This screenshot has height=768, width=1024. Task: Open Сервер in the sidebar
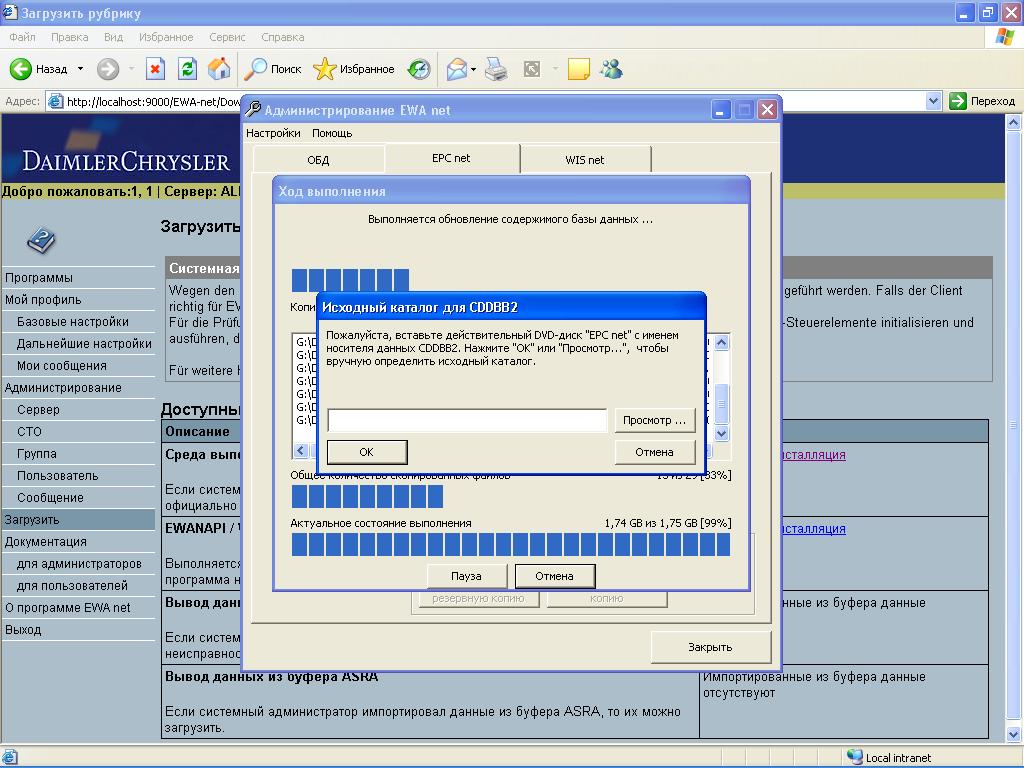(x=38, y=409)
